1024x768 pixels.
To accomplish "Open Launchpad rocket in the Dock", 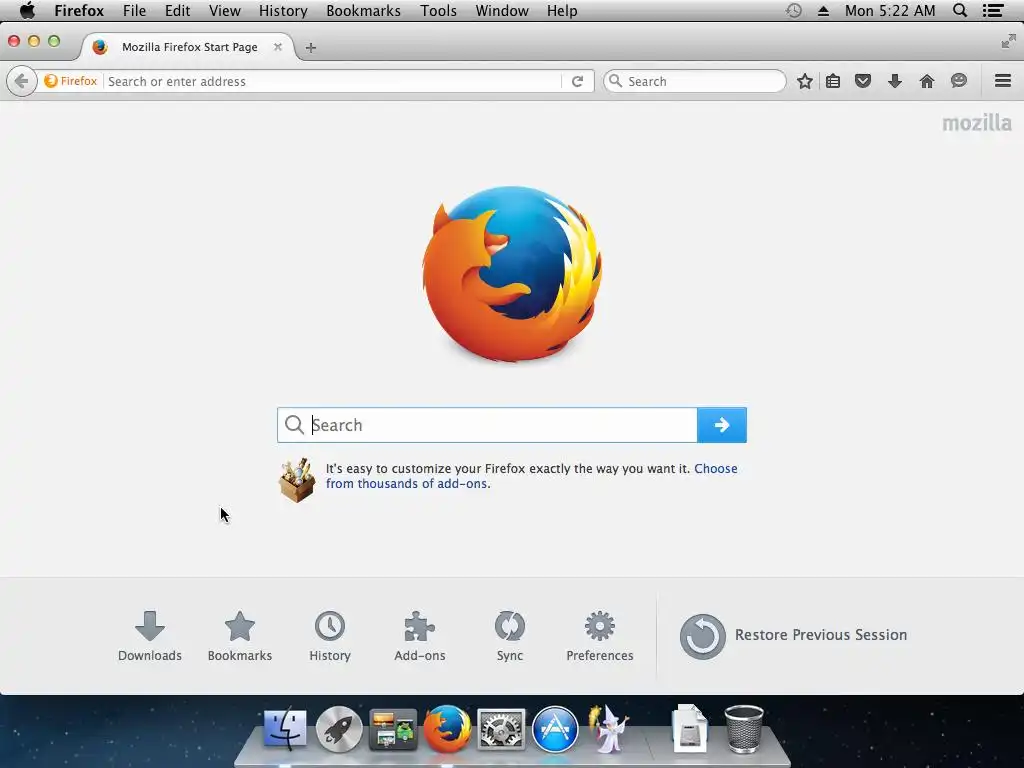I will 339,728.
